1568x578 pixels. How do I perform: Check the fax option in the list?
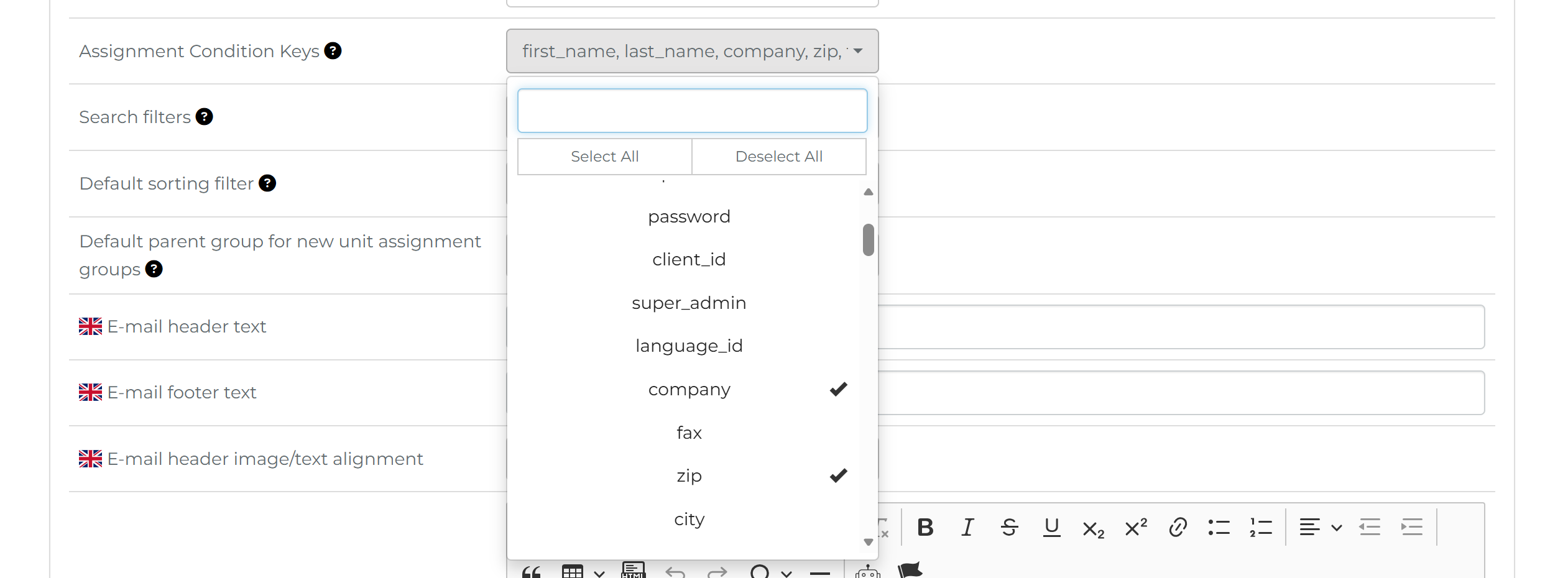tap(689, 433)
